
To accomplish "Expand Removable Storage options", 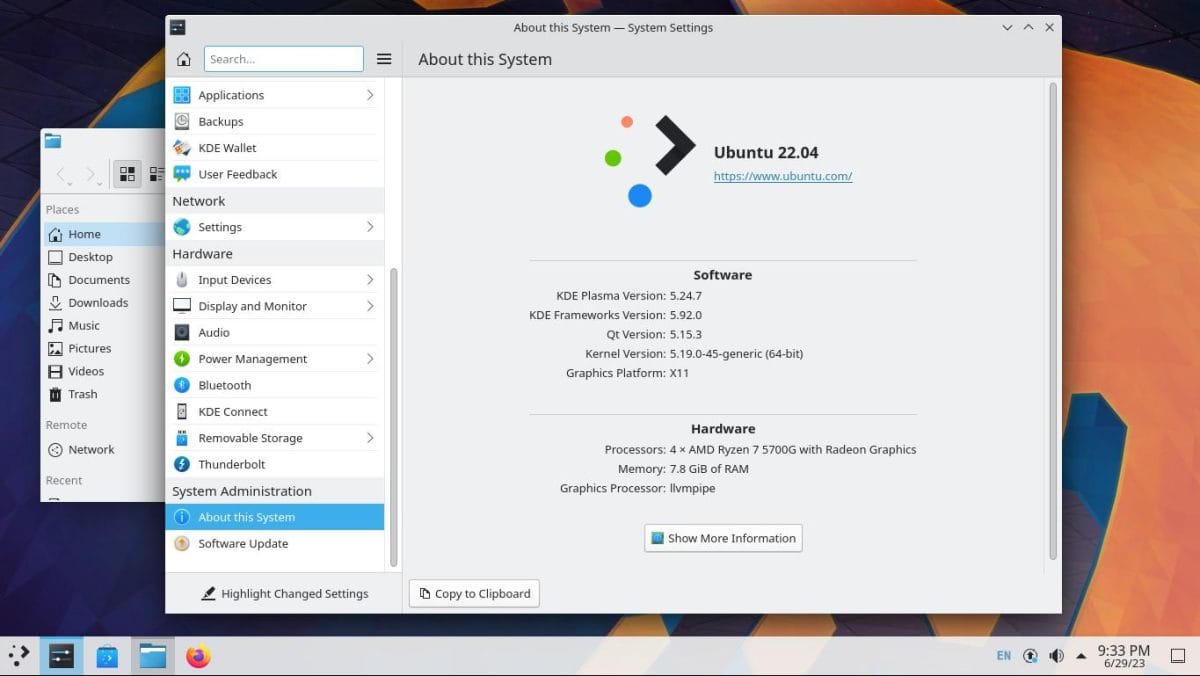I will [252, 437].
